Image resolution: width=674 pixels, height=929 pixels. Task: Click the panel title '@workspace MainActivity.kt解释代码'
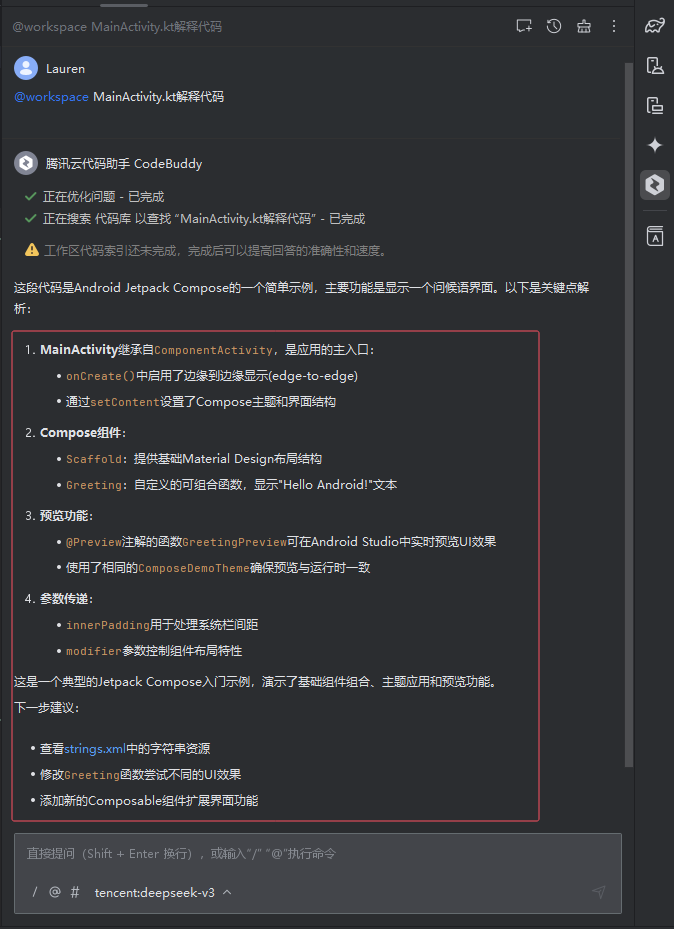[117, 26]
